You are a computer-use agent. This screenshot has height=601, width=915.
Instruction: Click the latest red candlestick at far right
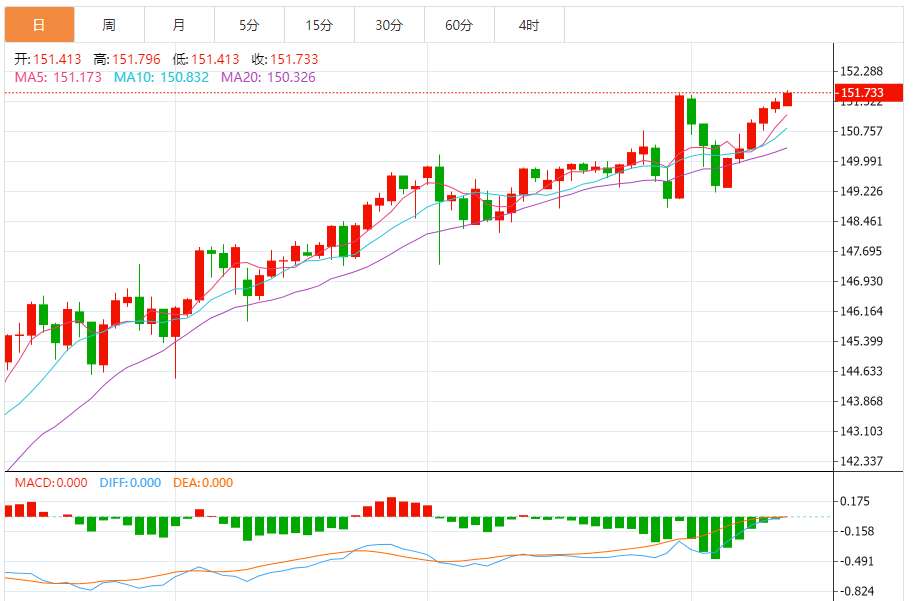787,99
